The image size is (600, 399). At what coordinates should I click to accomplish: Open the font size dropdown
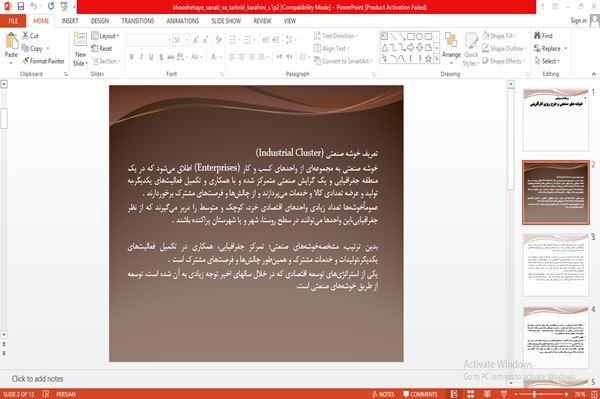coord(187,40)
